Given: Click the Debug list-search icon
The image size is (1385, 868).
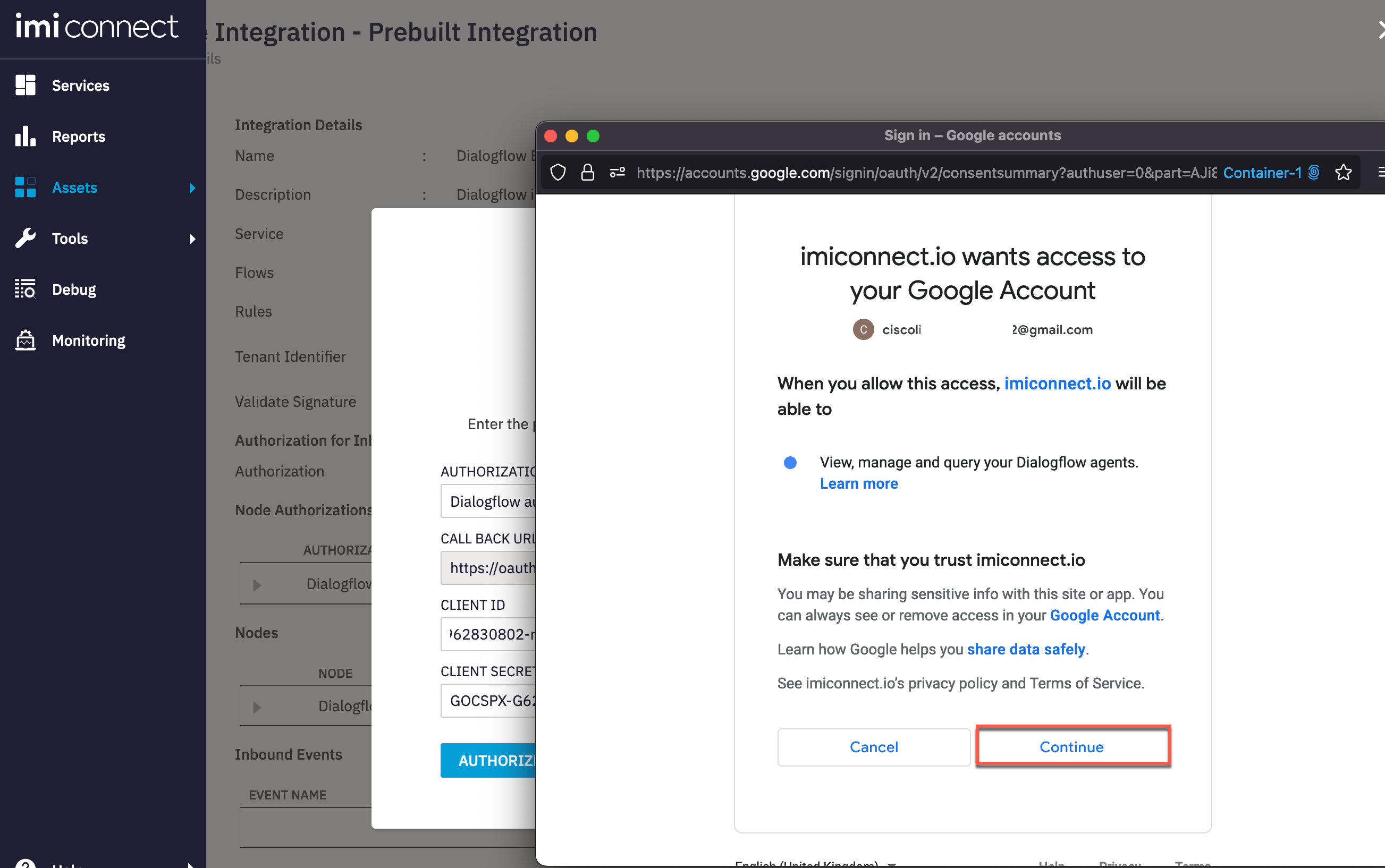Looking at the screenshot, I should click(26, 289).
